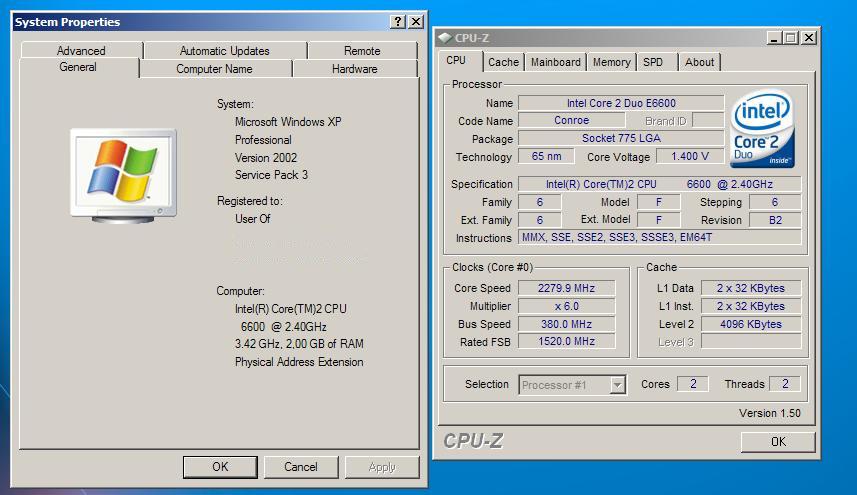
Task: Click the Physical Address Extension text
Action: (299, 362)
